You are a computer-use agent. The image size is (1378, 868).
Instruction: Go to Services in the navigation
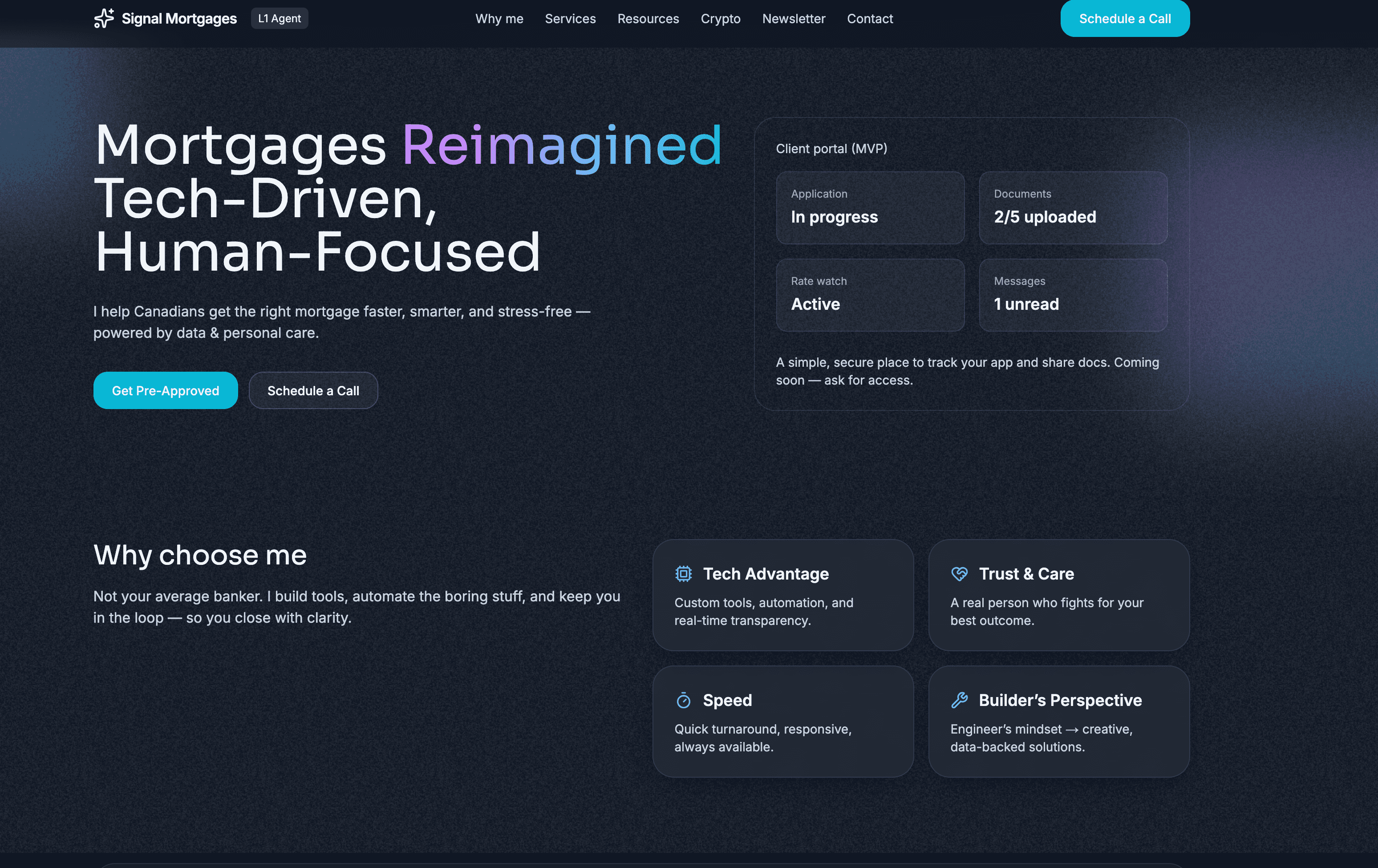570,18
